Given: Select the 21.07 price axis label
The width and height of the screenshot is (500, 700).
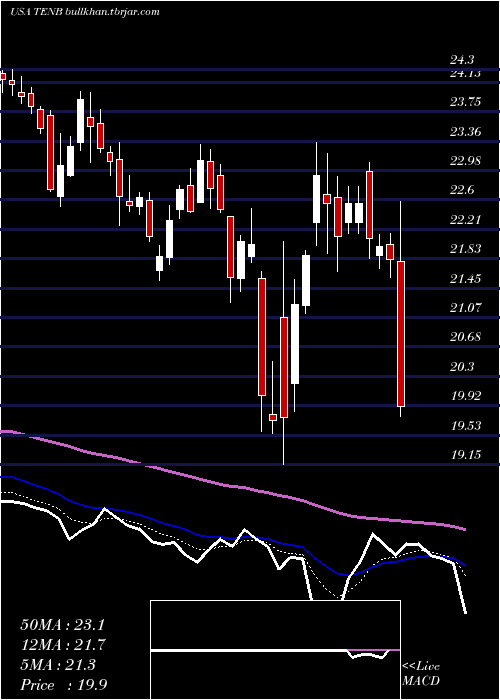Looking at the screenshot, I should (x=466, y=308).
